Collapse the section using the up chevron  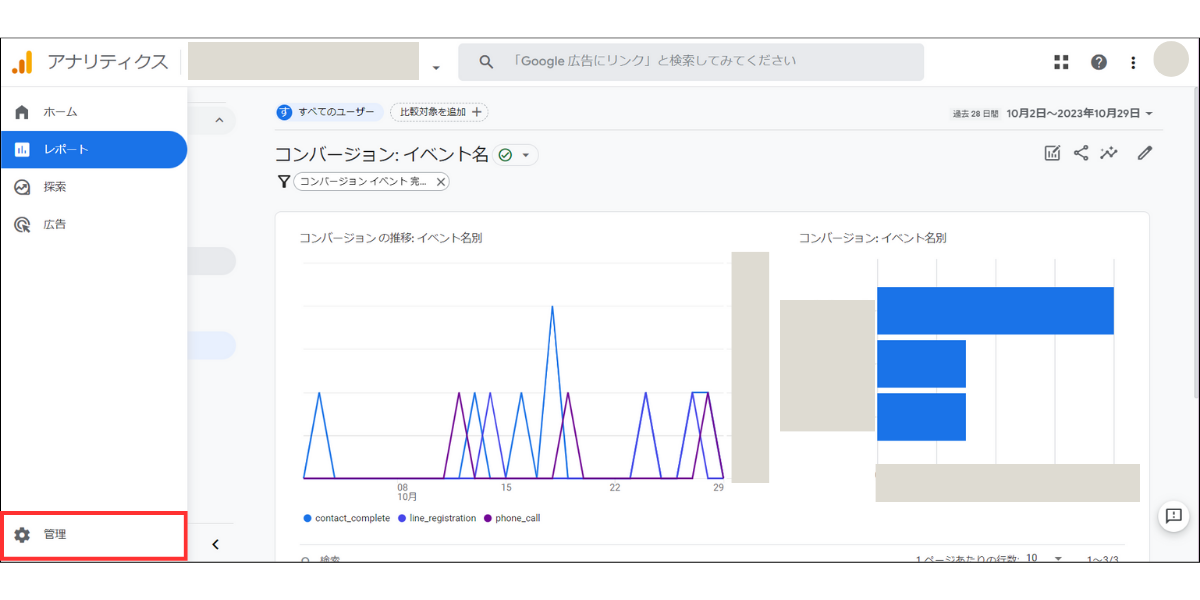pos(220,121)
